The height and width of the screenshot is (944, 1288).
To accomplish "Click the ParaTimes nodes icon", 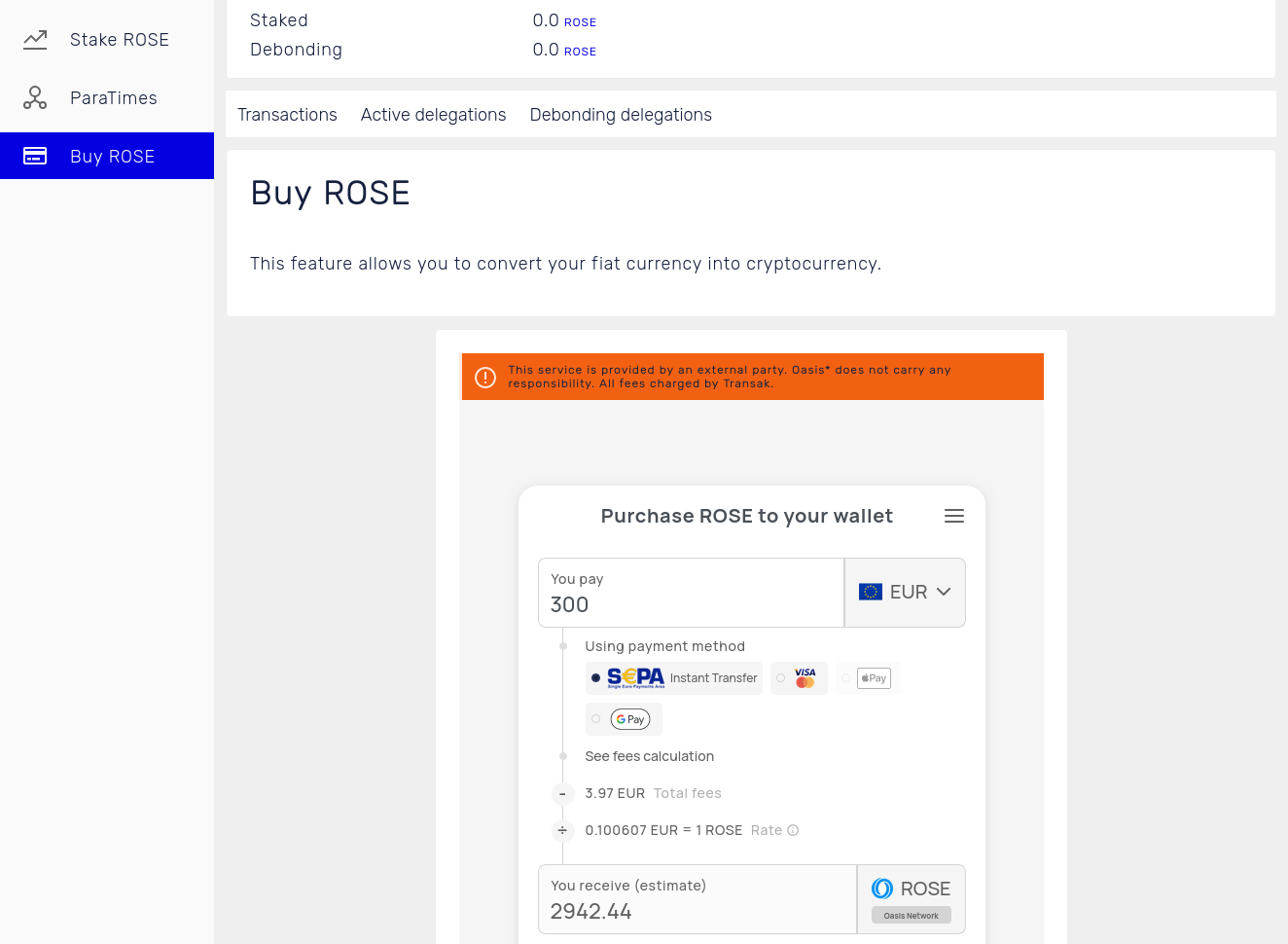I will 35,98.
